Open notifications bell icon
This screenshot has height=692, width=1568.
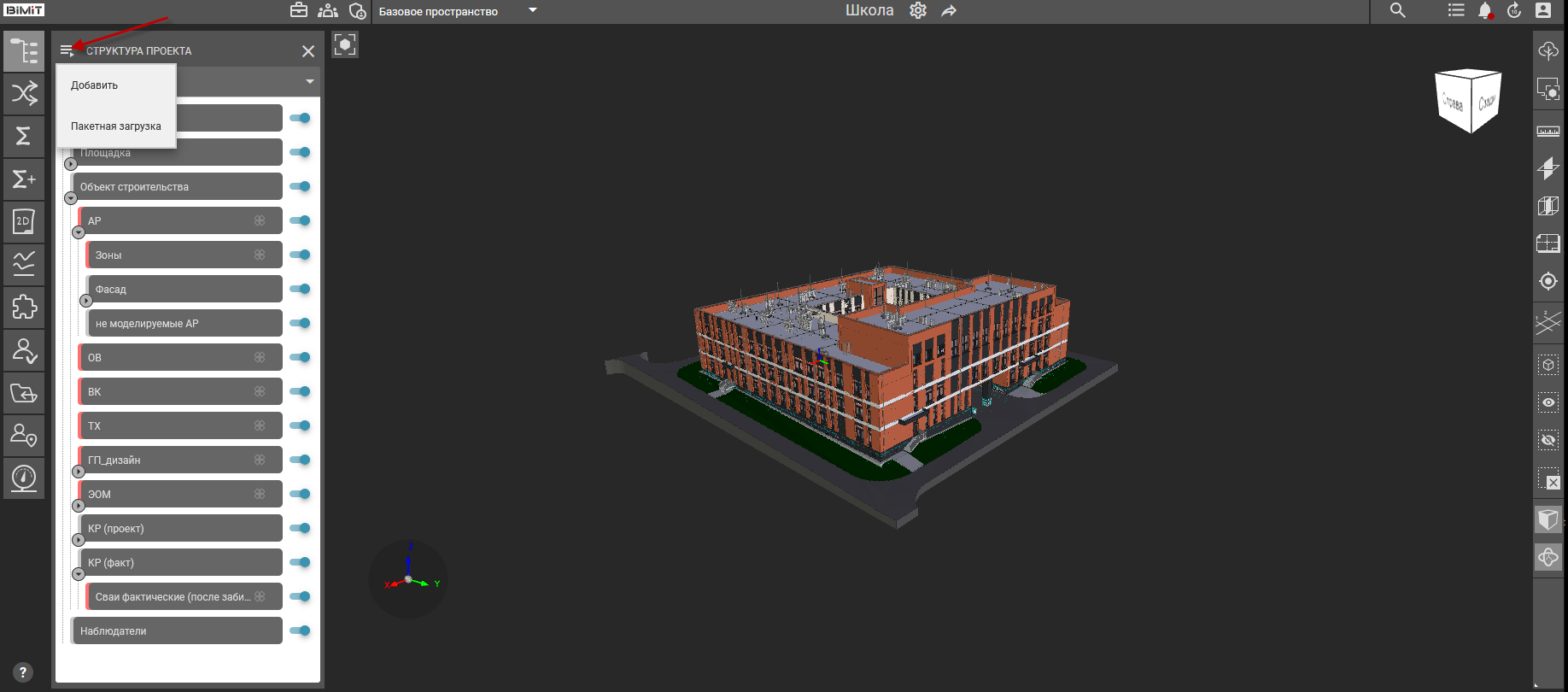pos(1485,11)
